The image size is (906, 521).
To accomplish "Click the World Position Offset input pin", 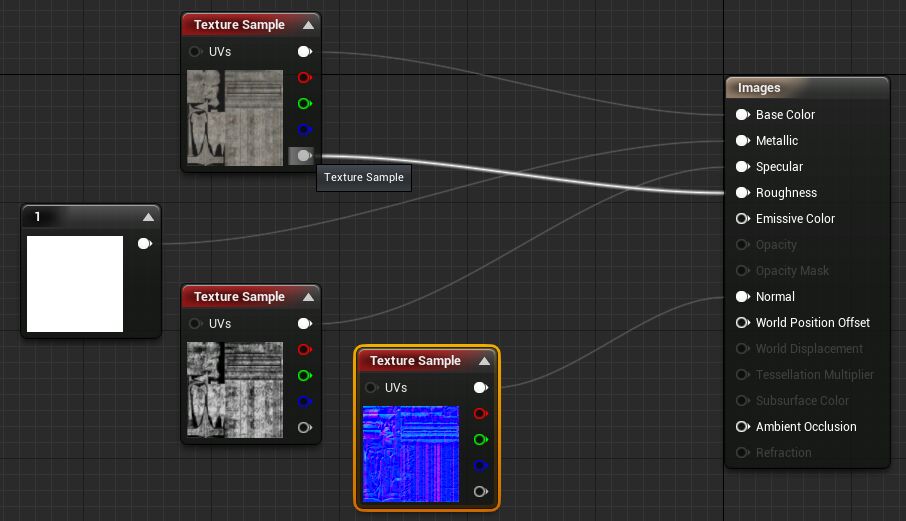I will tap(742, 323).
